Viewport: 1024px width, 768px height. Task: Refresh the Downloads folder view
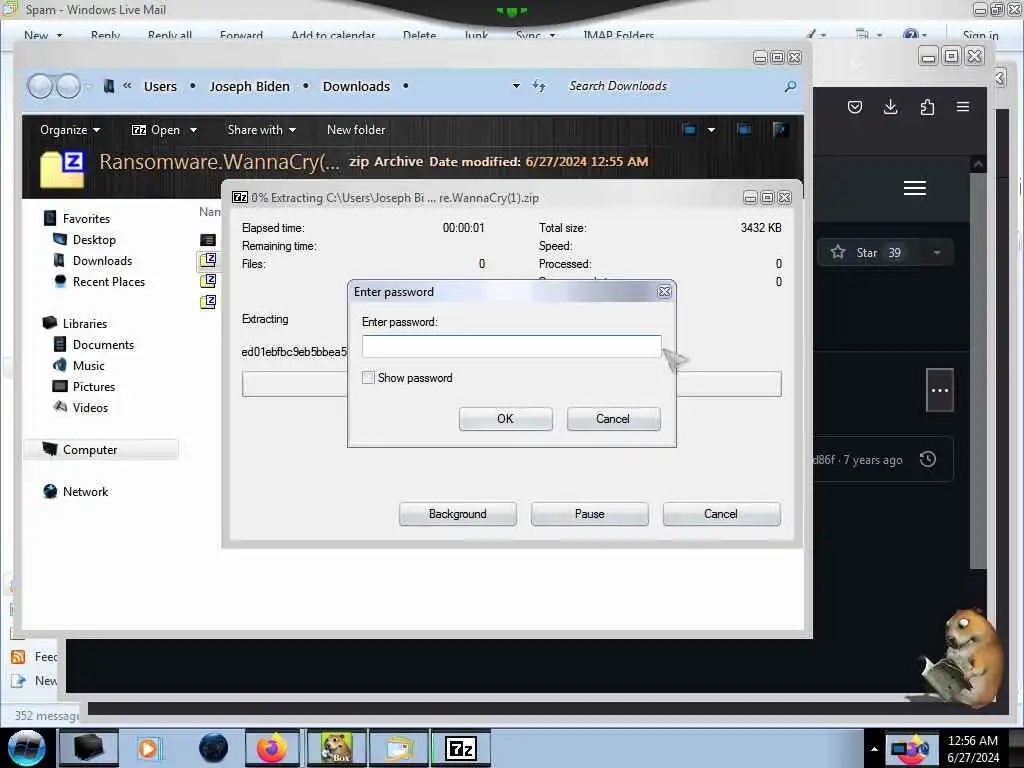pyautogui.click(x=539, y=86)
